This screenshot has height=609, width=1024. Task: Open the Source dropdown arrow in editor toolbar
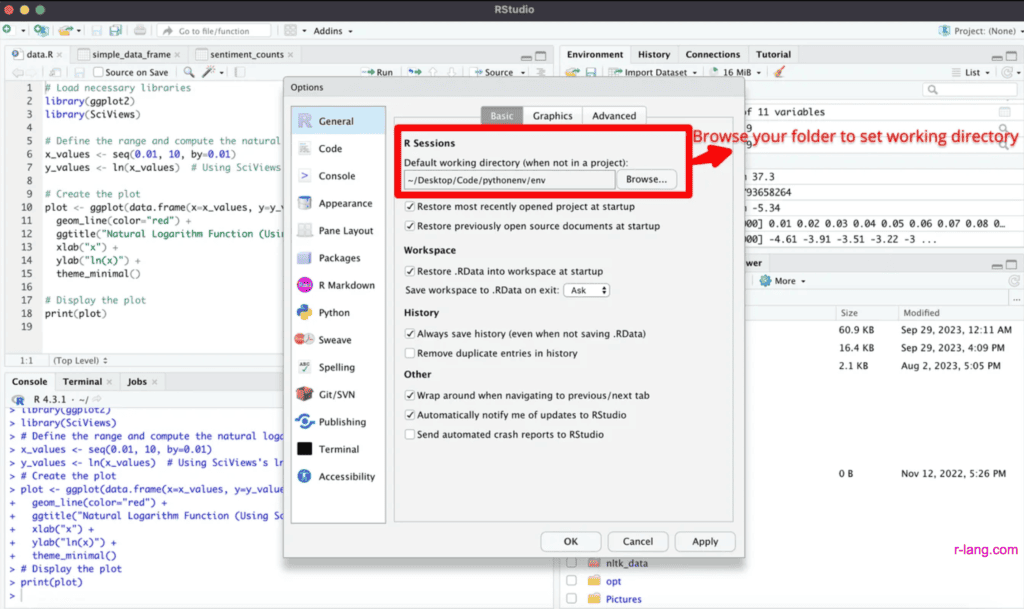coord(523,72)
